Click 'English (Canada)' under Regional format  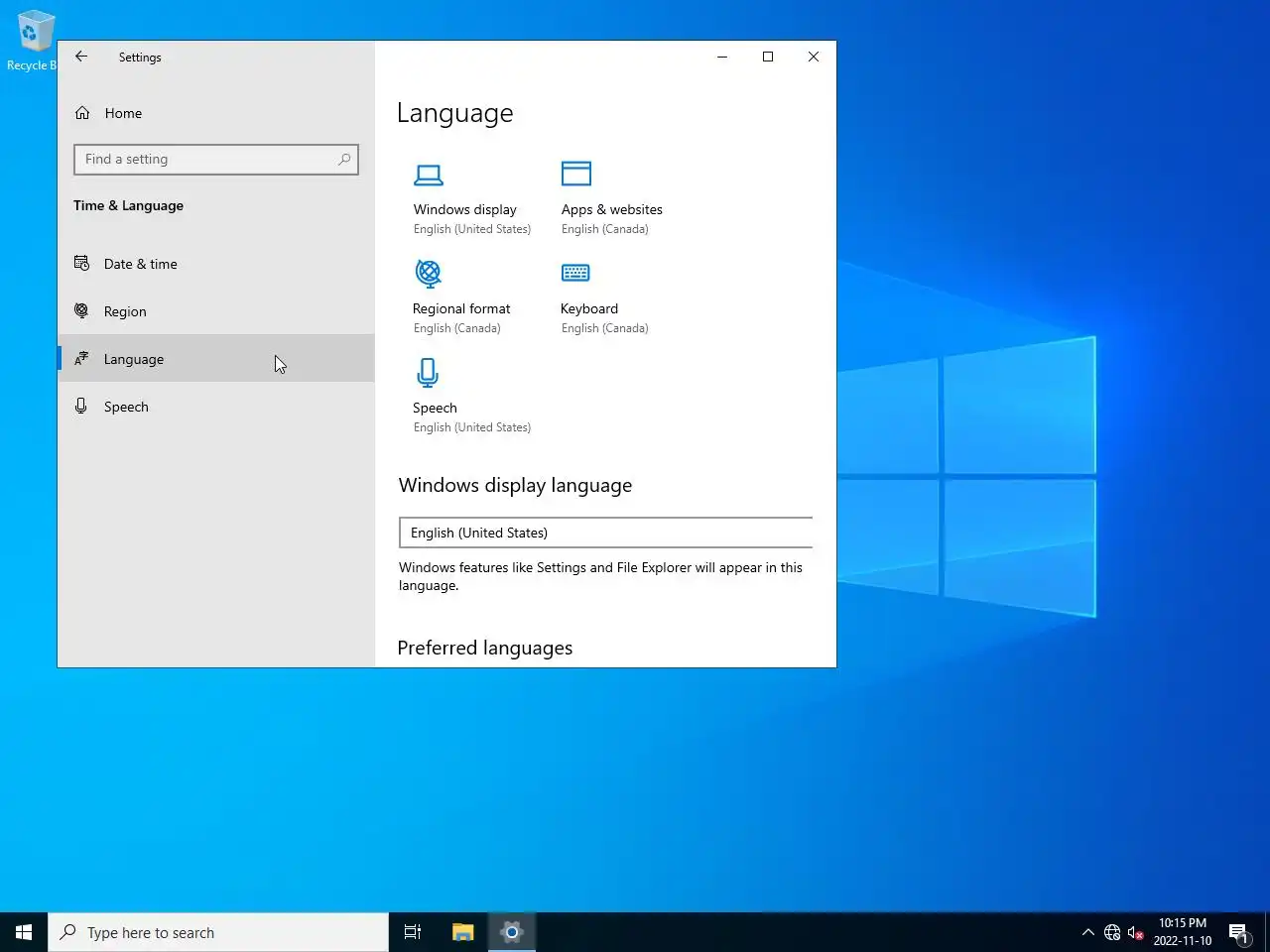point(457,328)
